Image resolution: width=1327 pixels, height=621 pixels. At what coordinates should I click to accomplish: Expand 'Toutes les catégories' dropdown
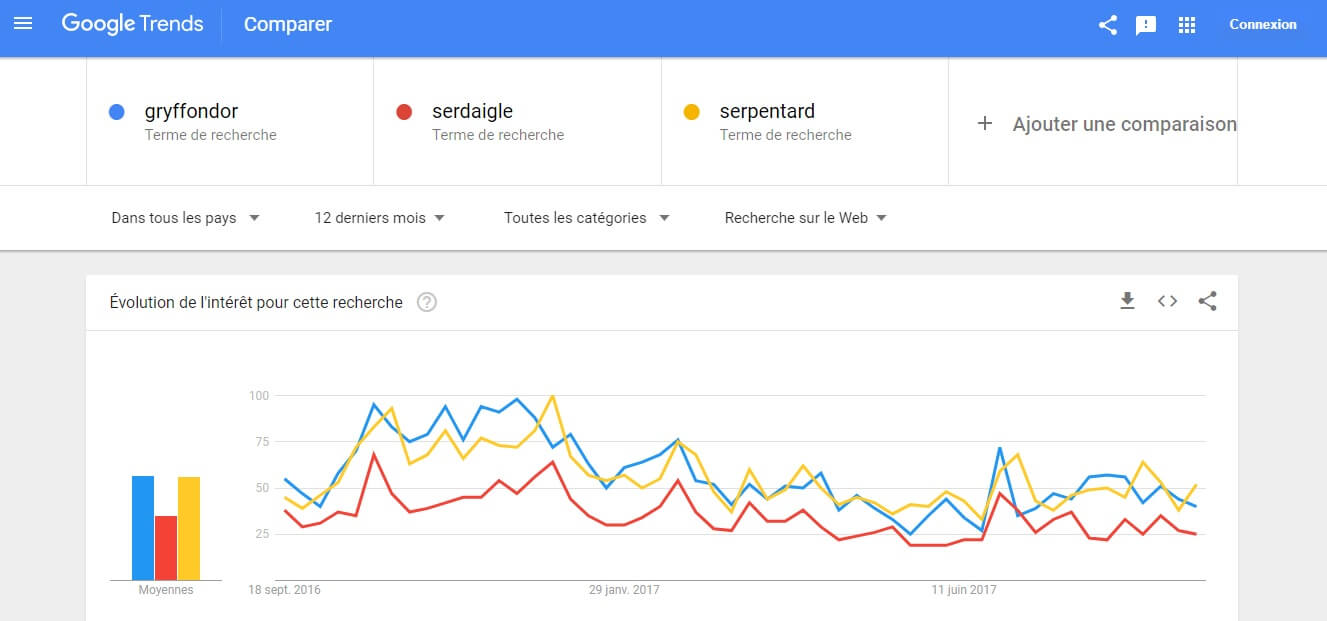[x=586, y=218]
